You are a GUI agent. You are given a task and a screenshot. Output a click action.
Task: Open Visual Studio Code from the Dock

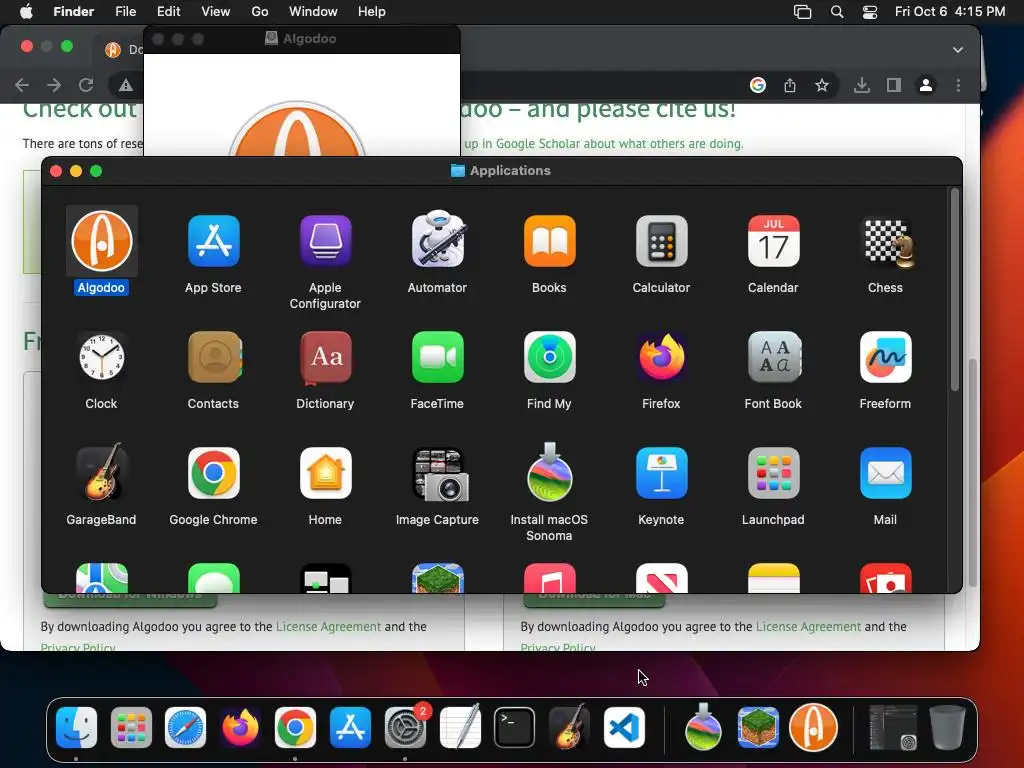[x=624, y=728]
